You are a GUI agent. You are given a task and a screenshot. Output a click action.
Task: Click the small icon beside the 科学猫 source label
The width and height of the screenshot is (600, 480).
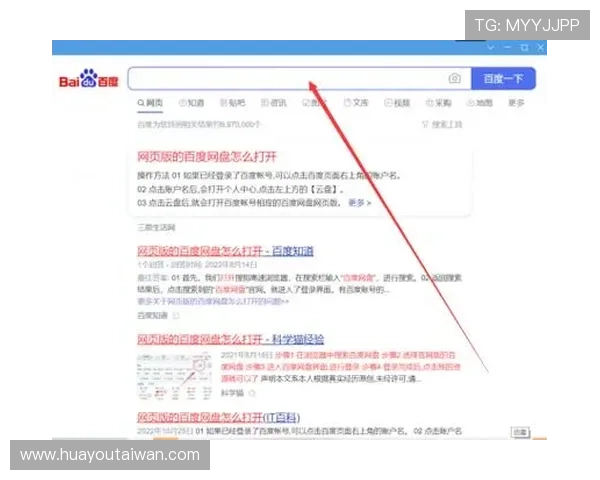(252, 393)
